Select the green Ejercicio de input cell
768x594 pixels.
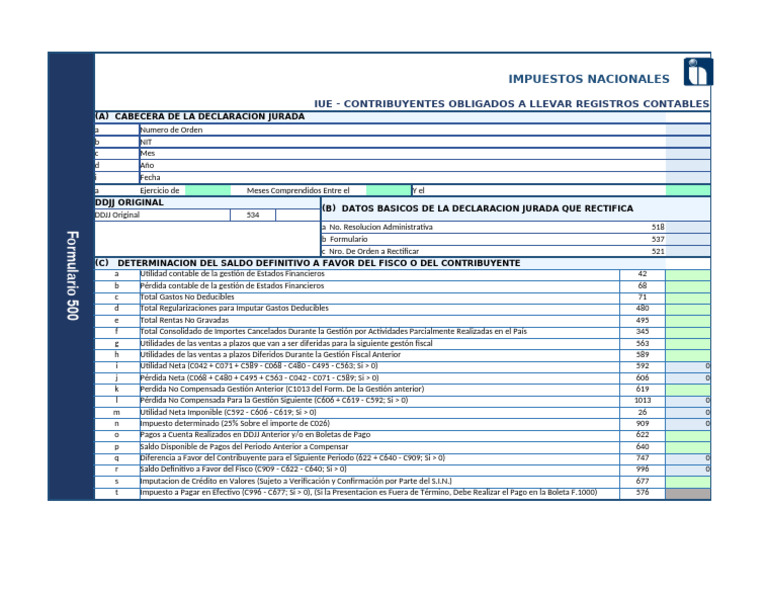tap(208, 190)
